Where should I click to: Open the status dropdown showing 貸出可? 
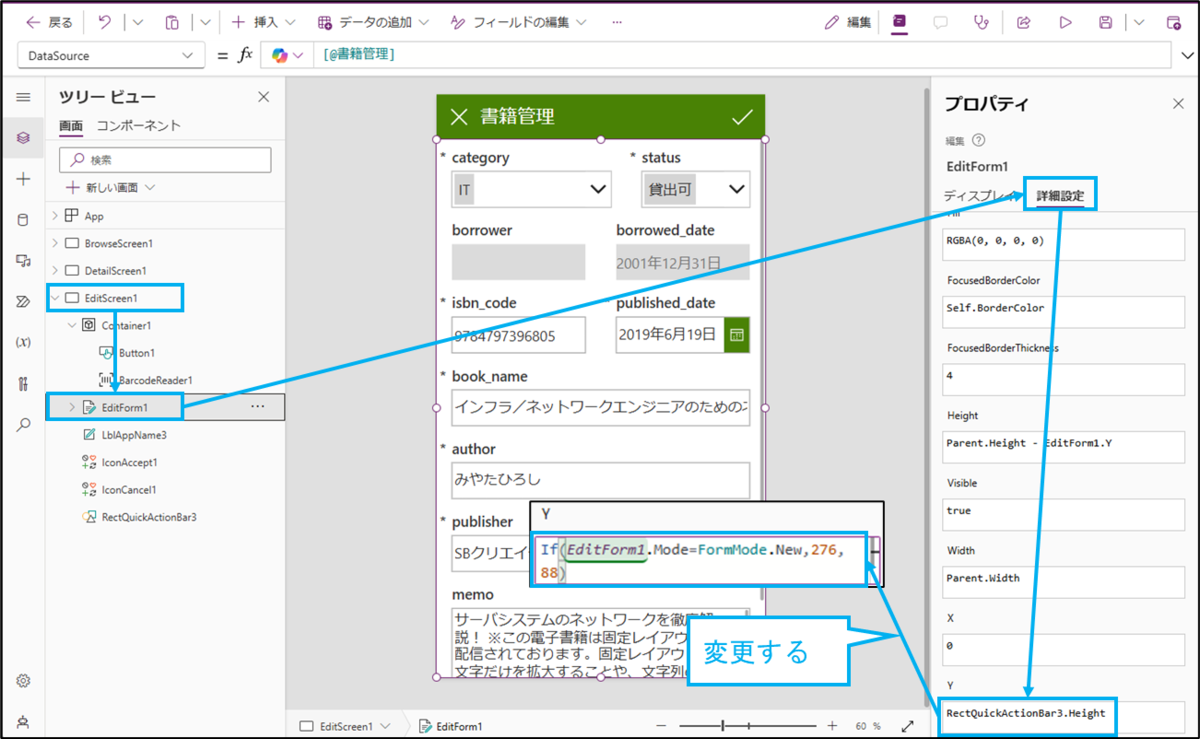coord(695,188)
